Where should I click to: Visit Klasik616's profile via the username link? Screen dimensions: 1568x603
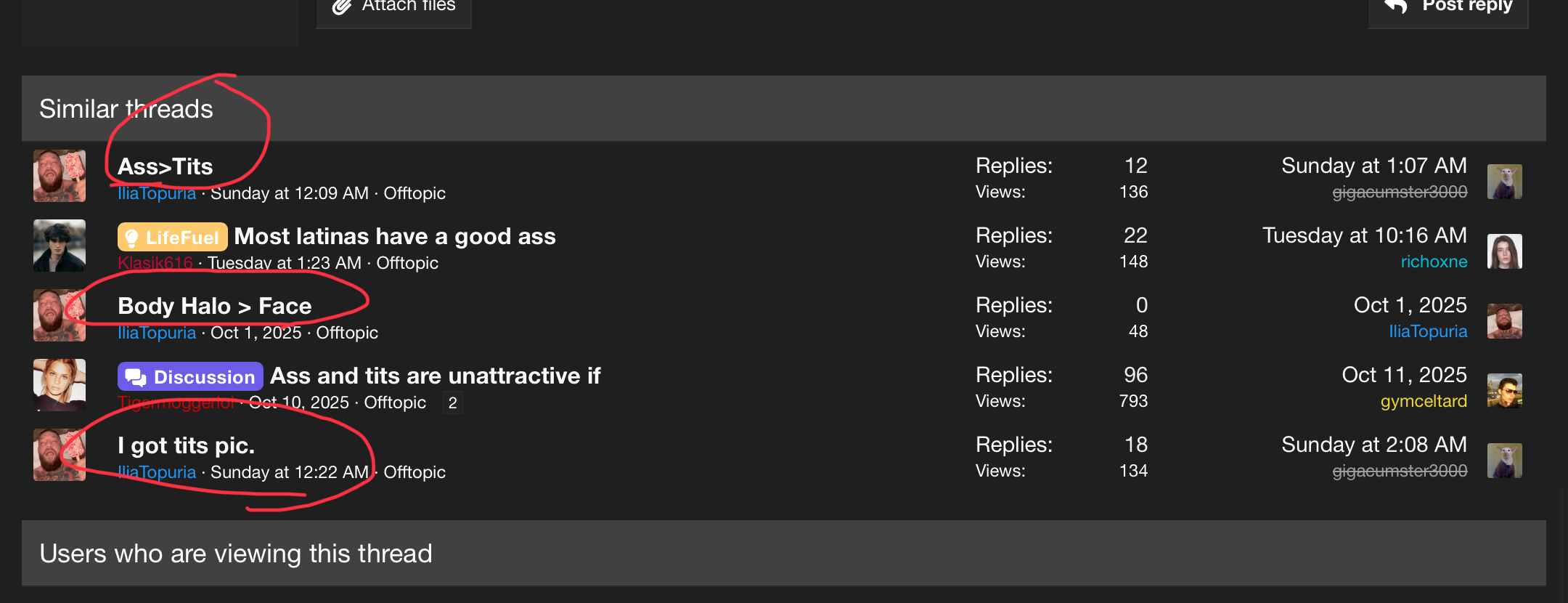pyautogui.click(x=155, y=262)
